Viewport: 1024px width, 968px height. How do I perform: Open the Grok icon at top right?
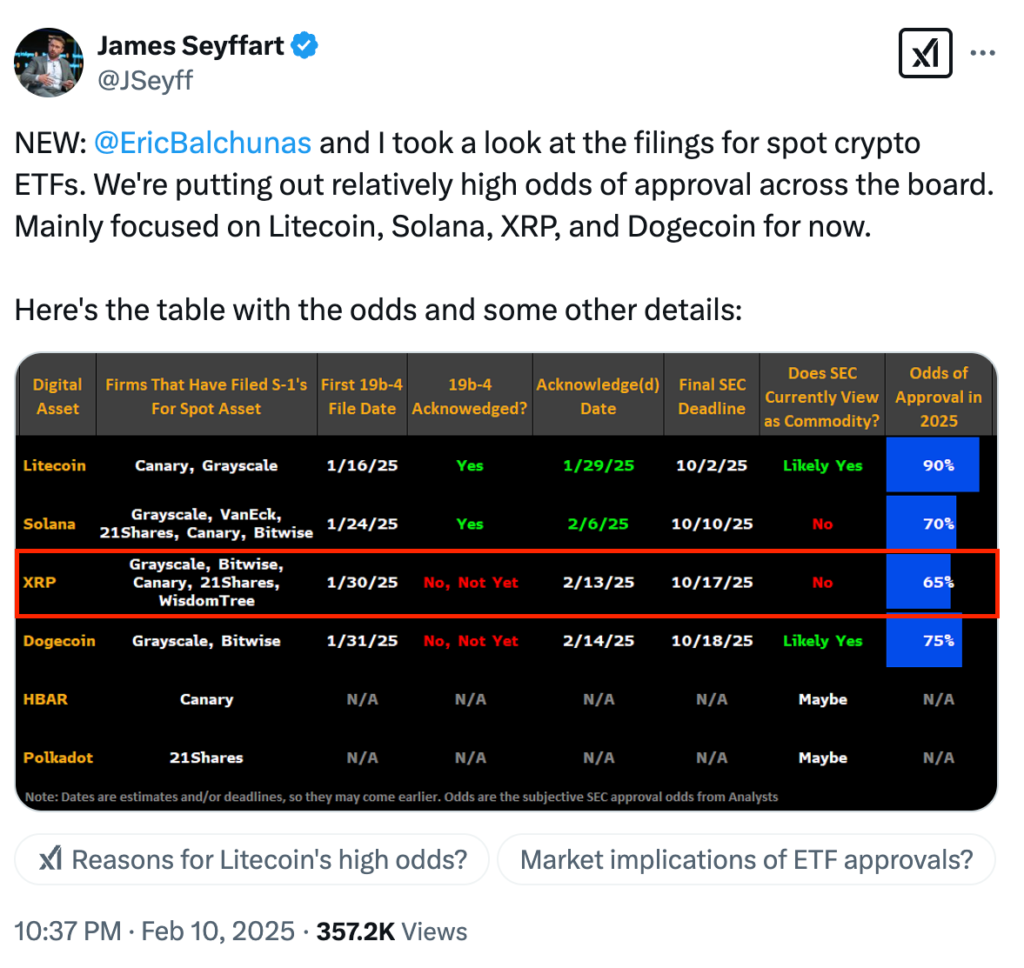(926, 52)
